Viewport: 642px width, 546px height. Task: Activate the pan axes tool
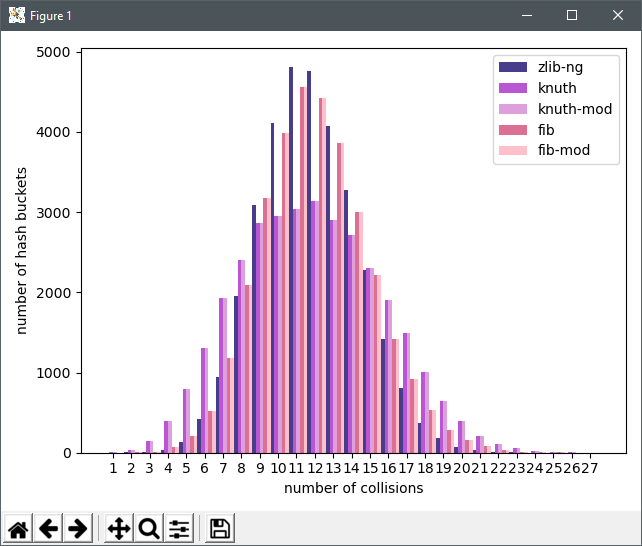click(x=119, y=528)
